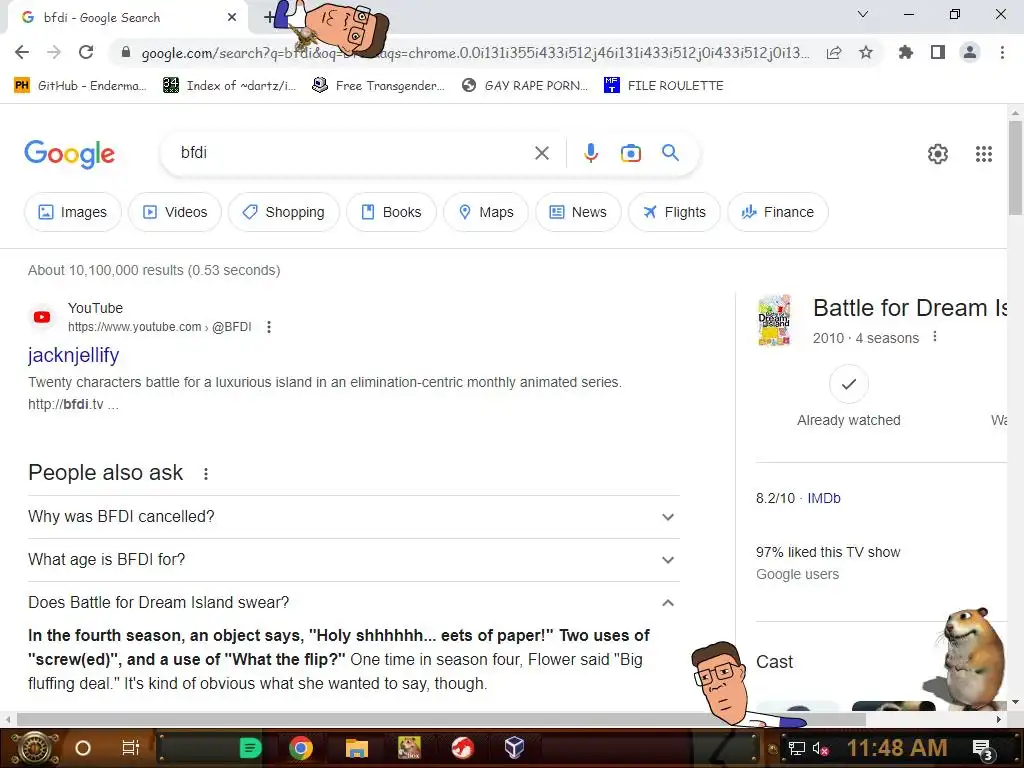1024x768 pixels.
Task: Click the Chrome address bar URL
Action: (475, 53)
